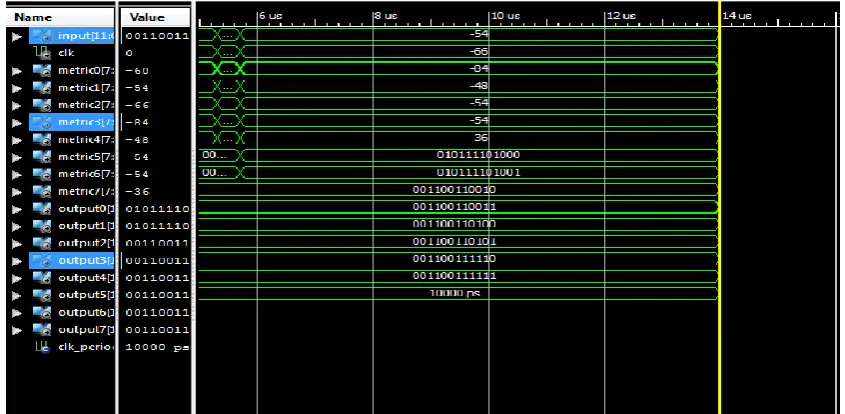Click the metric6 bus icon

(41, 174)
